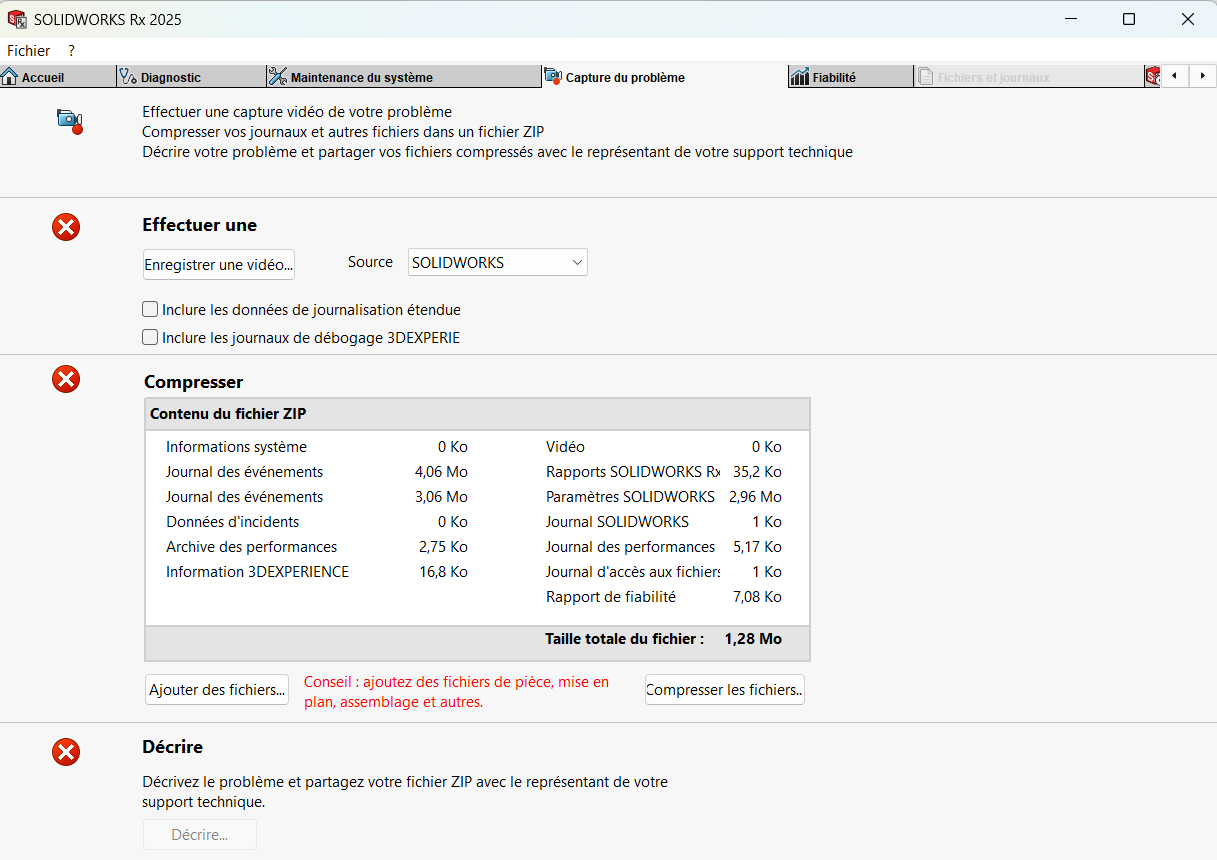Click the house icon on Accueil tab
The width and height of the screenshot is (1217, 860).
10,77
